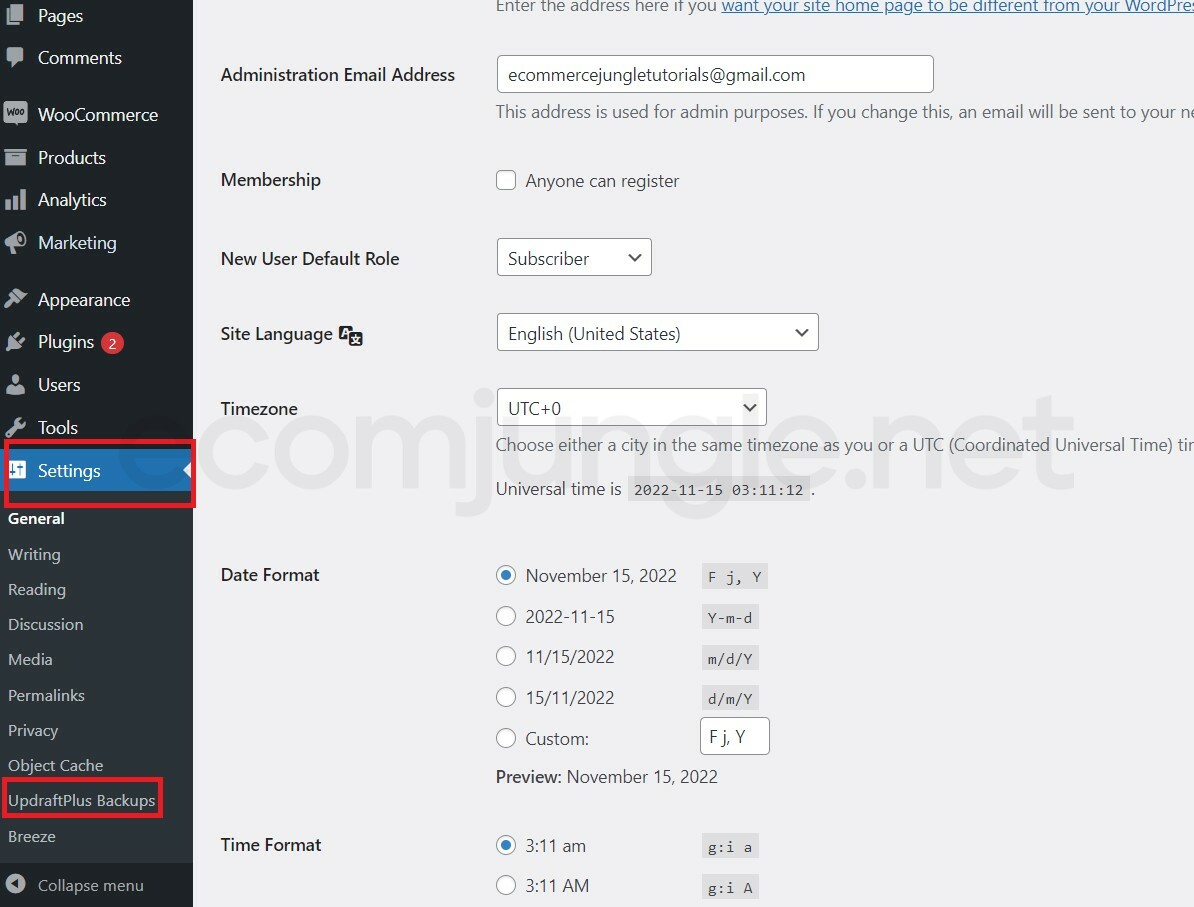The image size is (1194, 907).
Task: Click the Administration Email Address field
Action: click(715, 74)
